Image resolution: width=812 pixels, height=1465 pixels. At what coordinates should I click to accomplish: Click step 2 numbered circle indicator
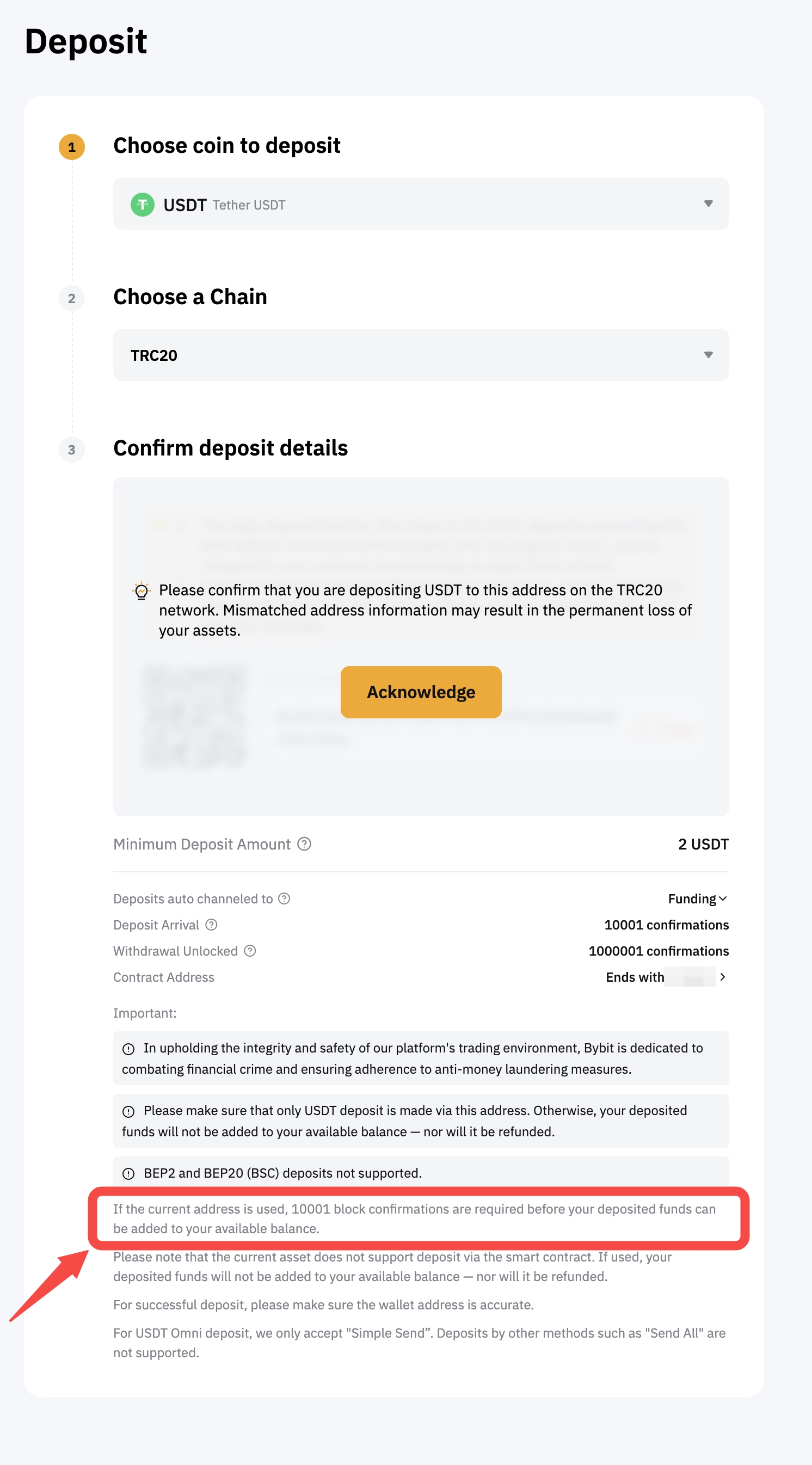coord(72,299)
